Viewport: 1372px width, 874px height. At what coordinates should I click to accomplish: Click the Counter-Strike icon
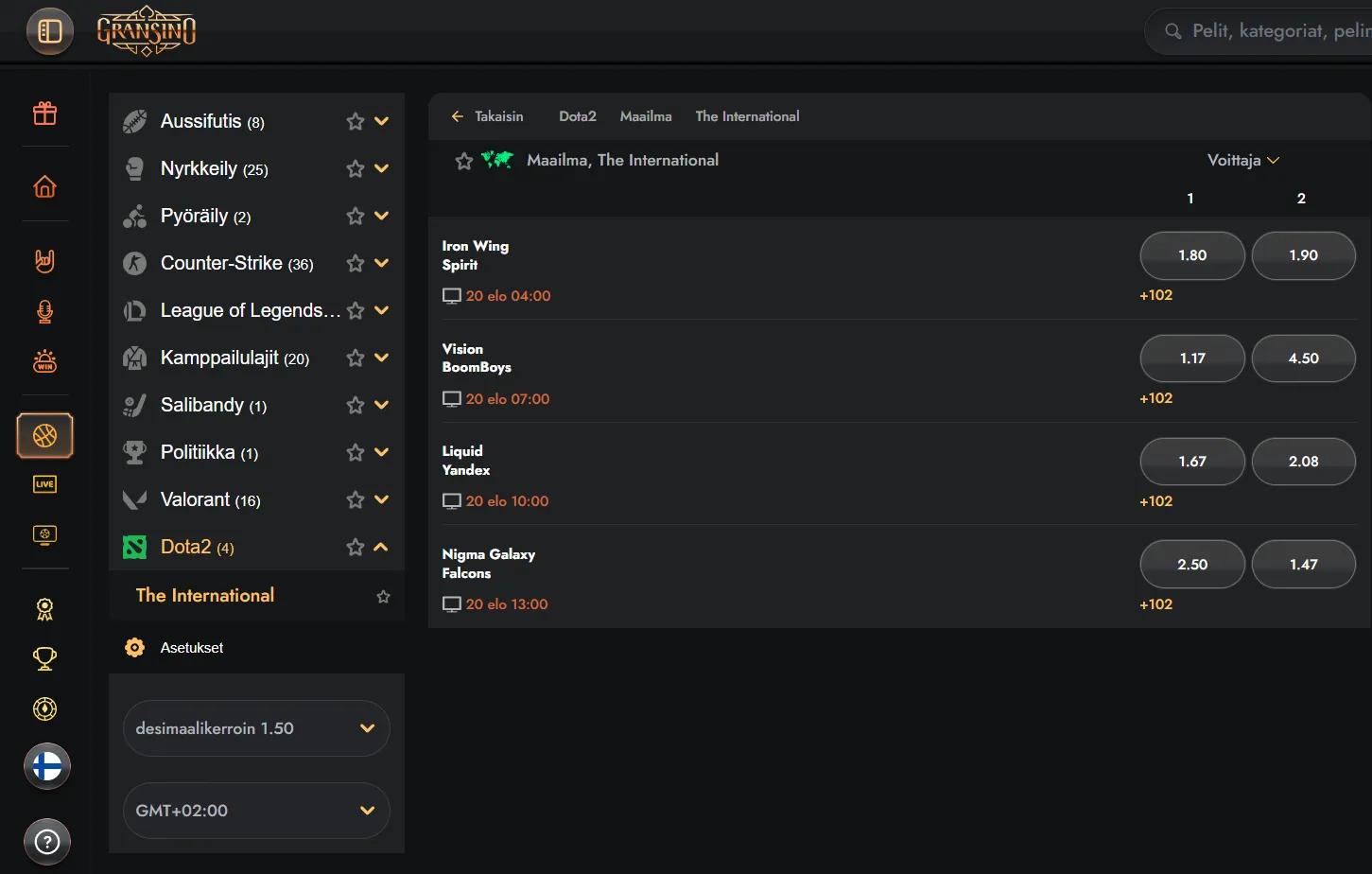pos(135,263)
